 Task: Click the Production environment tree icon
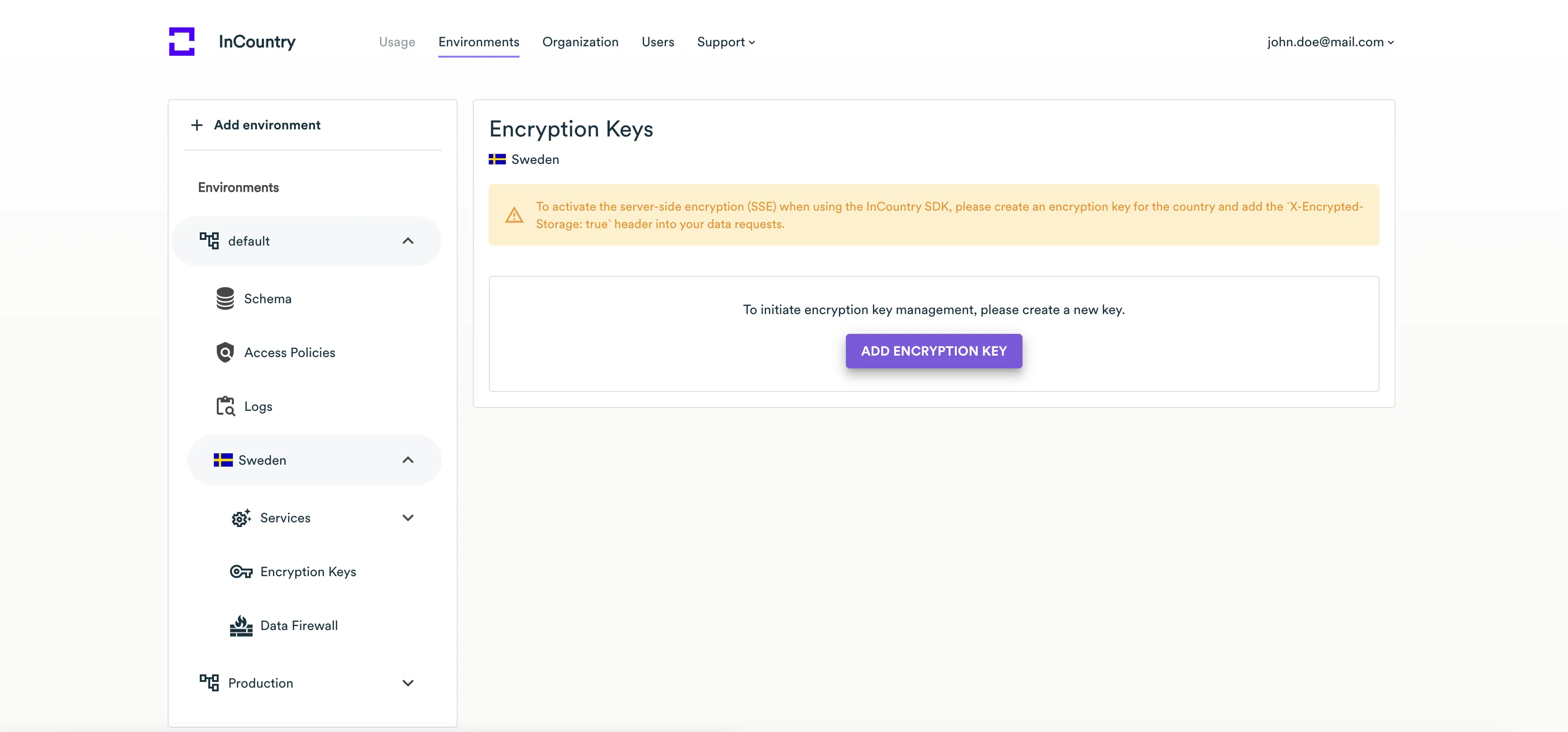click(x=209, y=683)
